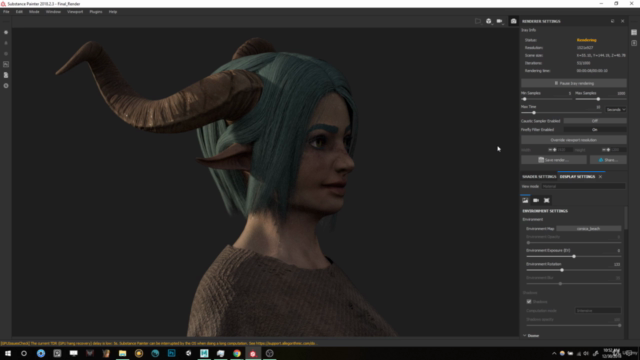Screen dimensions: 640x360
Task: Open the File menu
Action: point(6,12)
